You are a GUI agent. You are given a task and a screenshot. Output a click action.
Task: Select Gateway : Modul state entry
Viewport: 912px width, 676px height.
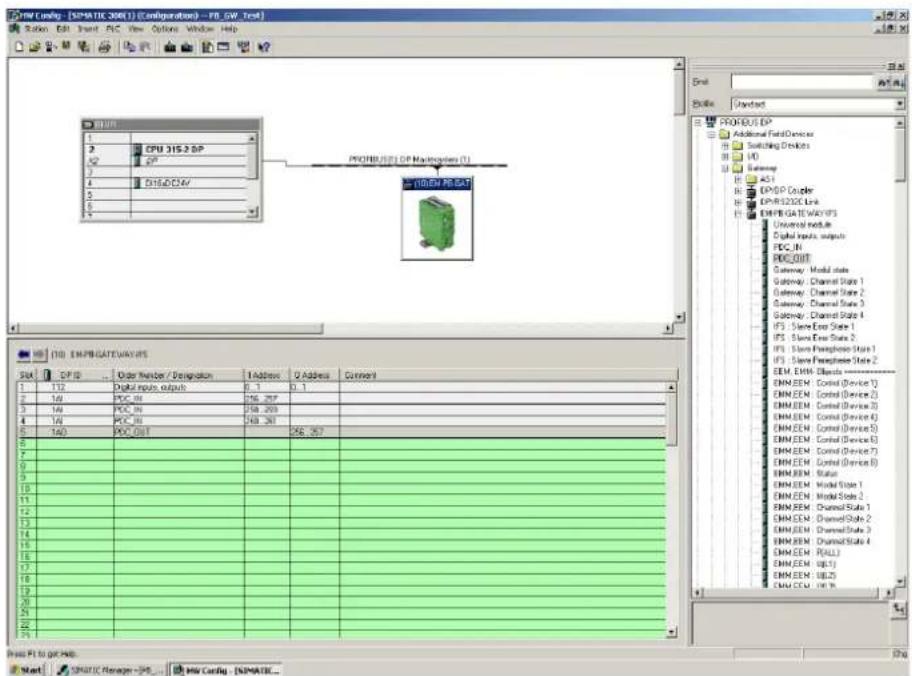click(810, 270)
